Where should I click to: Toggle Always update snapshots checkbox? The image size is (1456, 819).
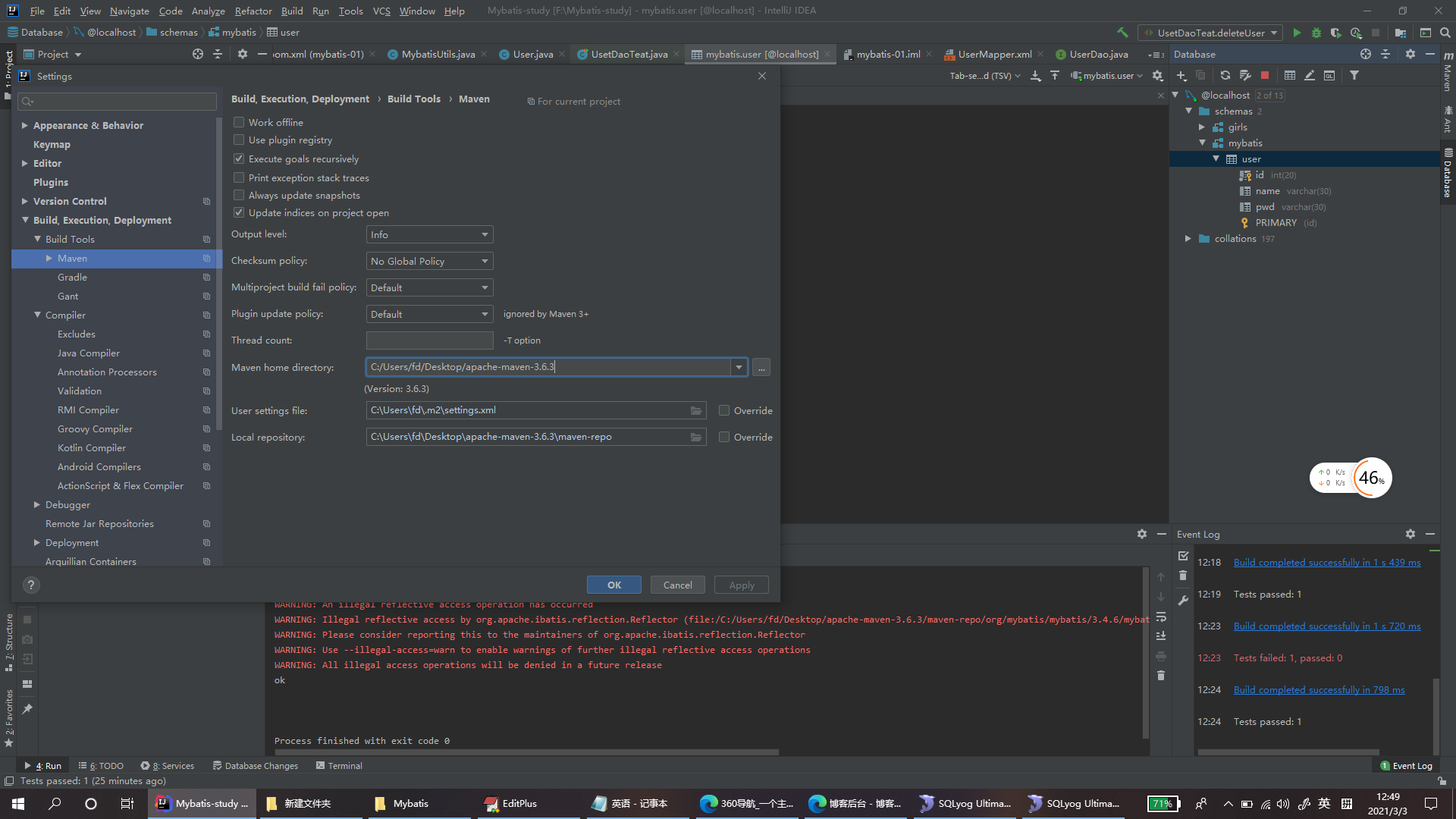(x=239, y=195)
